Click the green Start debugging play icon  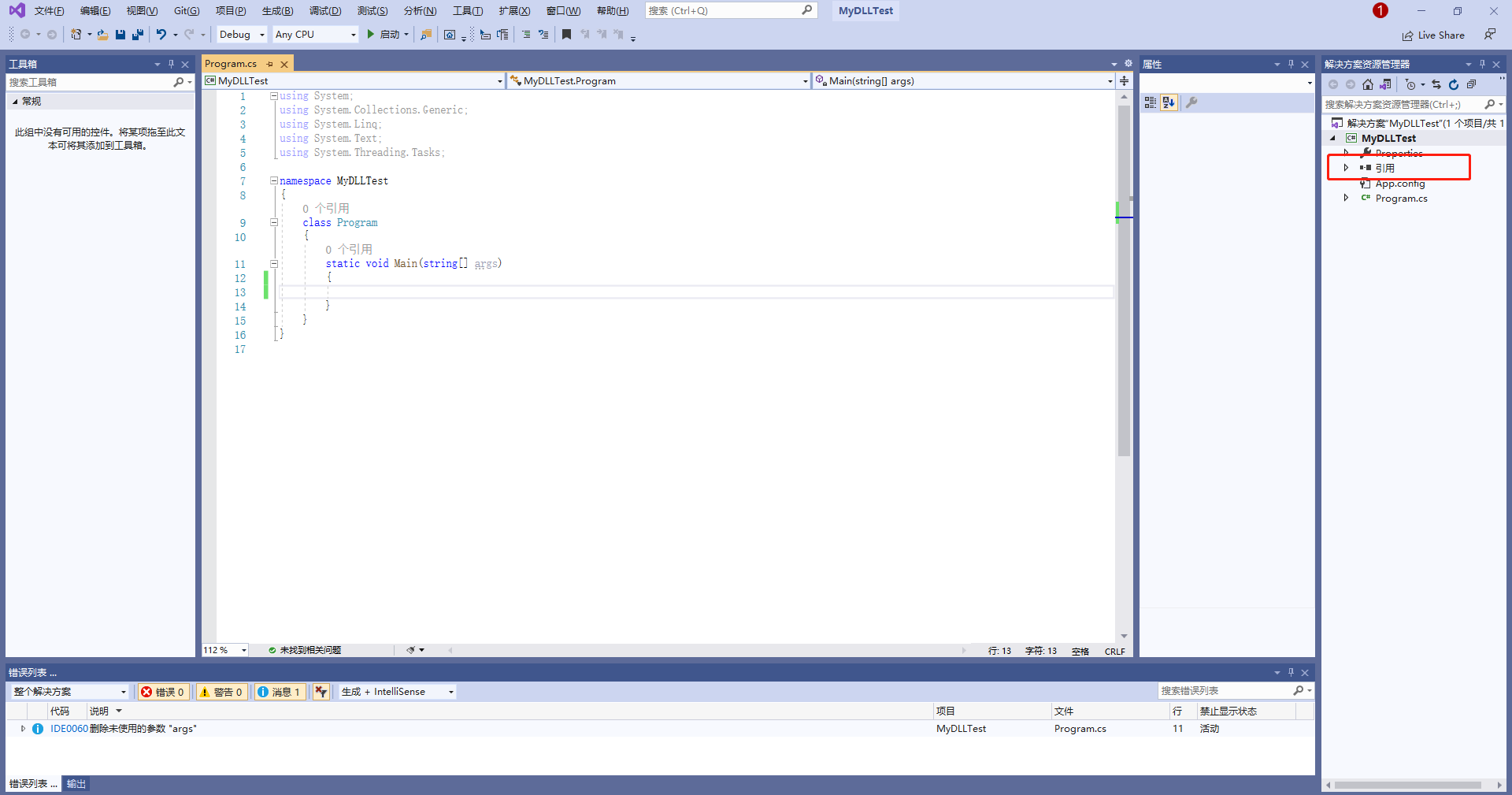pos(370,34)
